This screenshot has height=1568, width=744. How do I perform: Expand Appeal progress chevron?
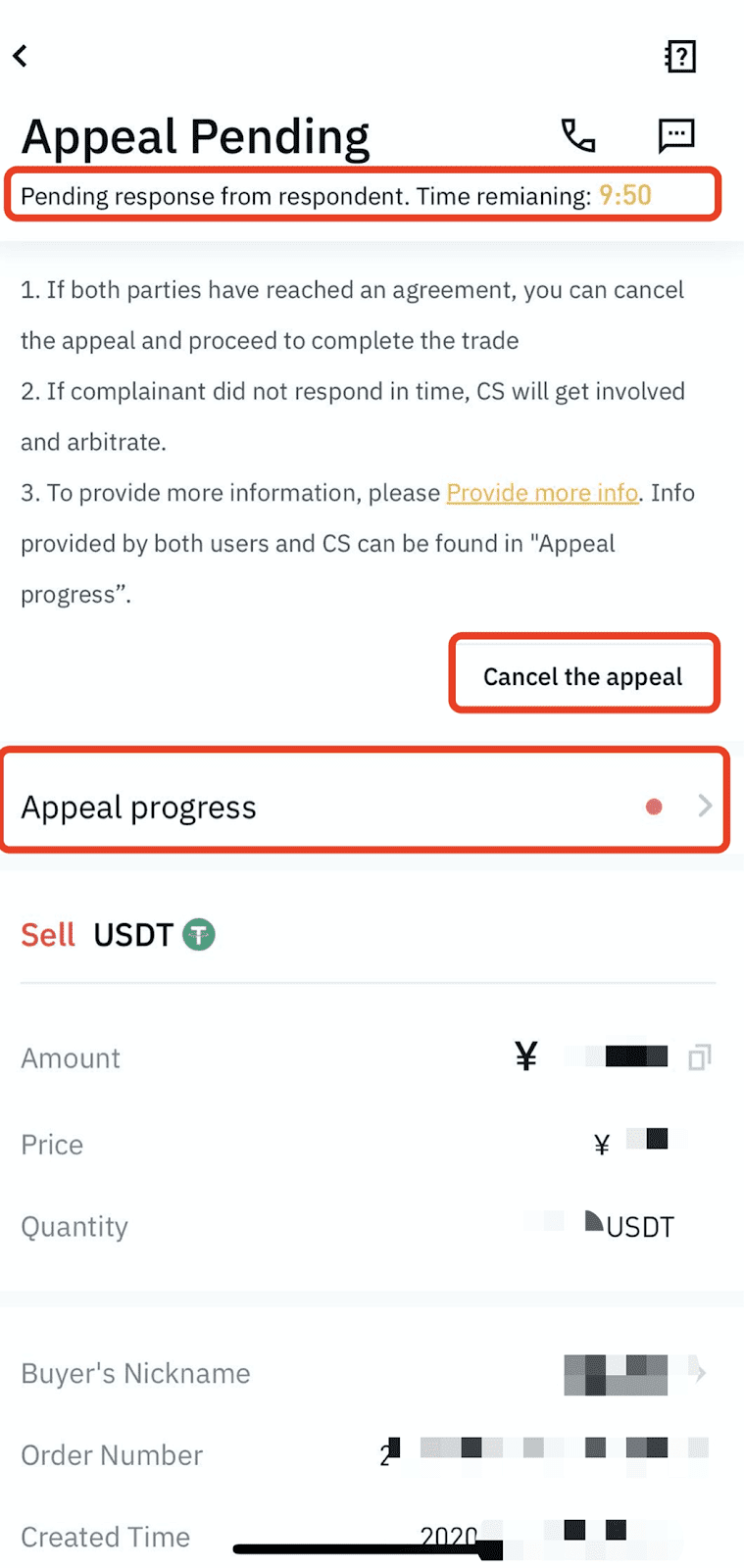pyautogui.click(x=705, y=806)
